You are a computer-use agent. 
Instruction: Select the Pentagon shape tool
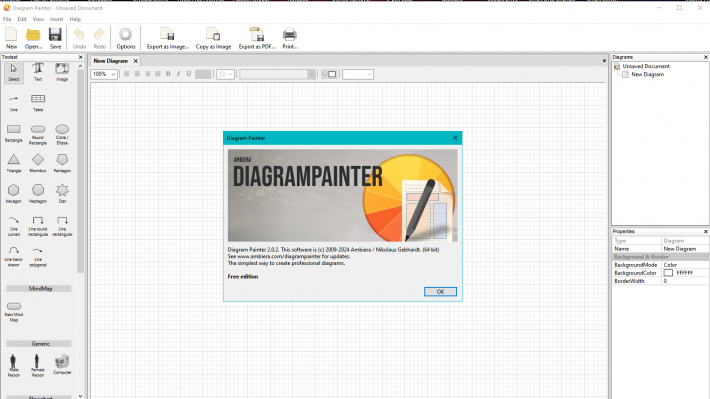[62, 164]
